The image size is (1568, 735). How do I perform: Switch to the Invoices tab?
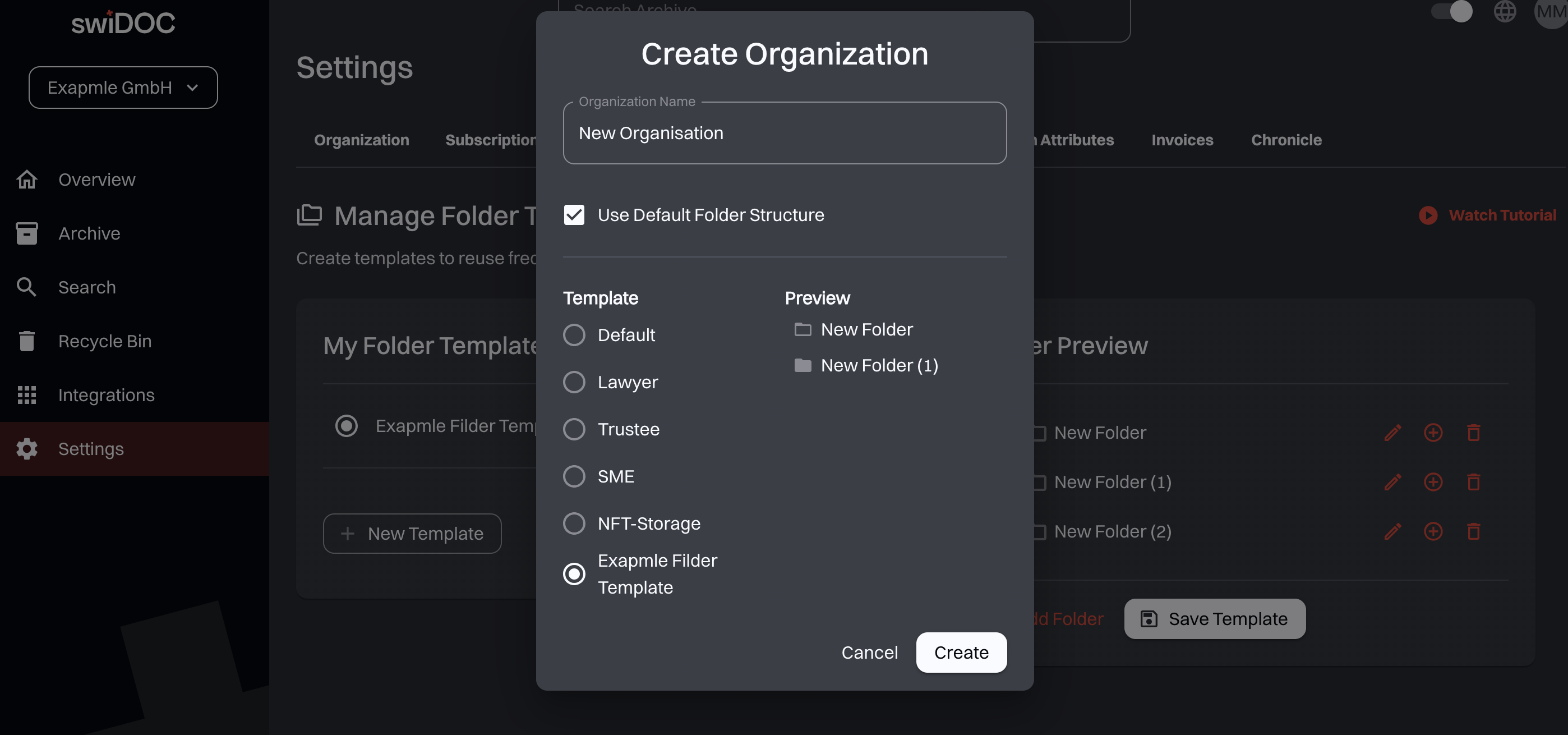point(1182,140)
